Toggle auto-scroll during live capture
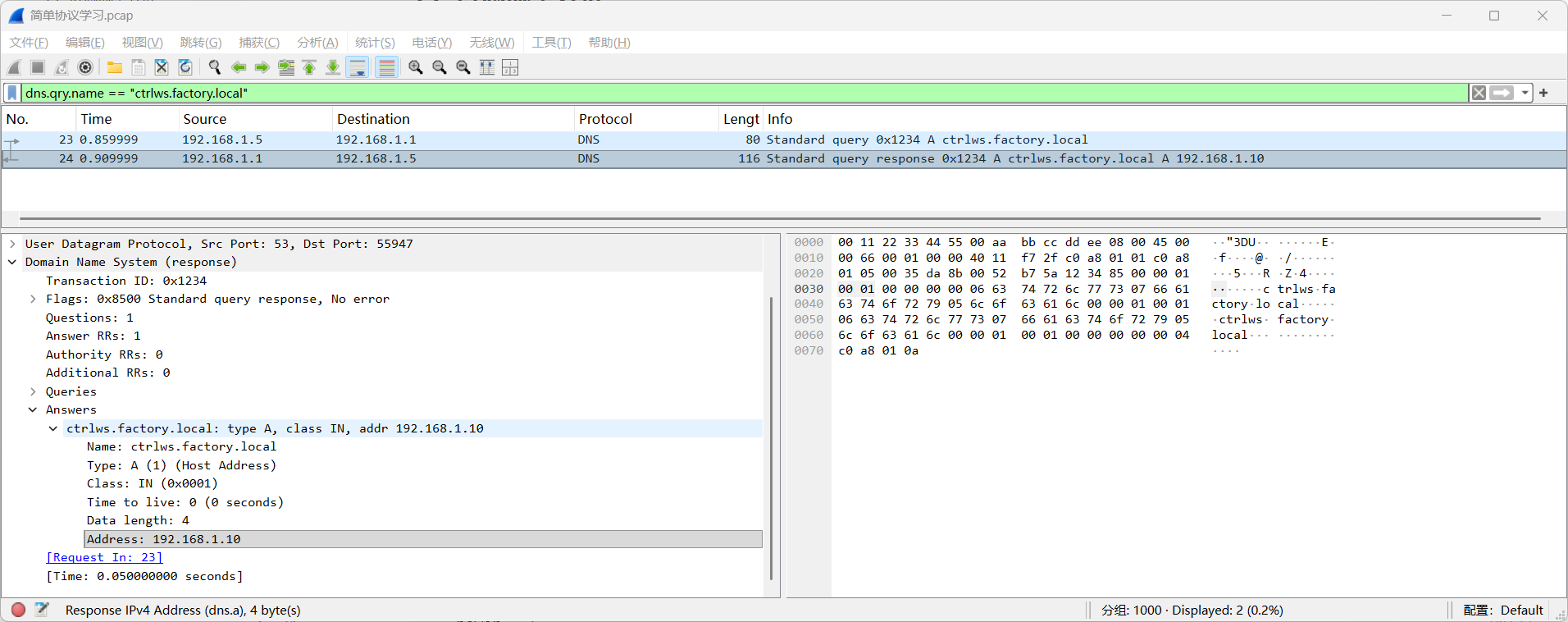Screen dimensions: 1568x622 click(x=358, y=67)
